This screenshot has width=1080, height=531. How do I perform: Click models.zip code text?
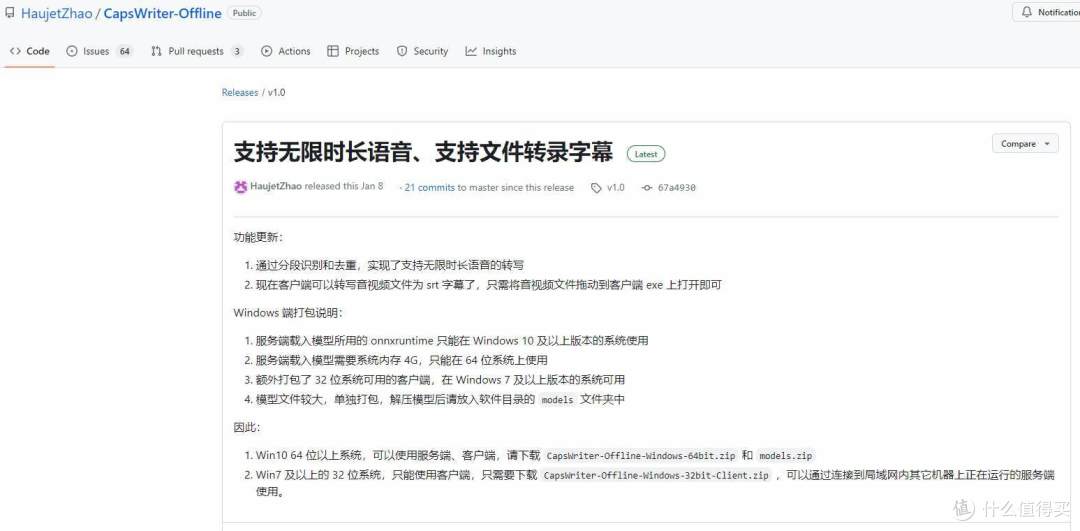pos(786,455)
